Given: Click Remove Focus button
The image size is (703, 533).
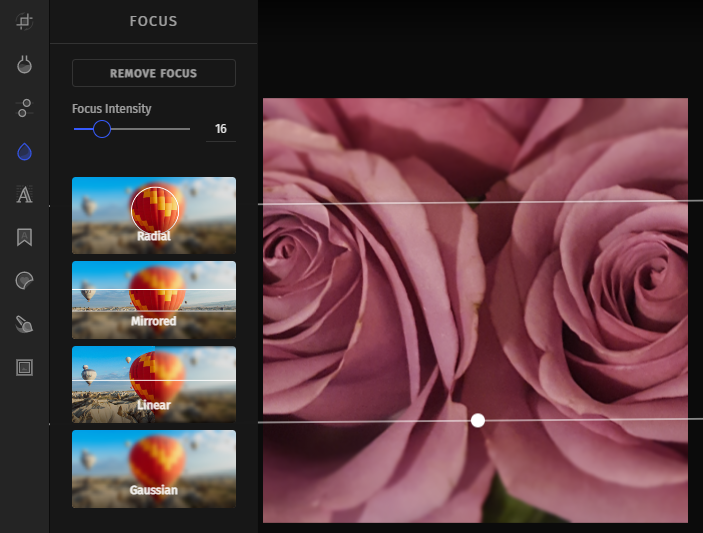Looking at the screenshot, I should click(x=154, y=73).
